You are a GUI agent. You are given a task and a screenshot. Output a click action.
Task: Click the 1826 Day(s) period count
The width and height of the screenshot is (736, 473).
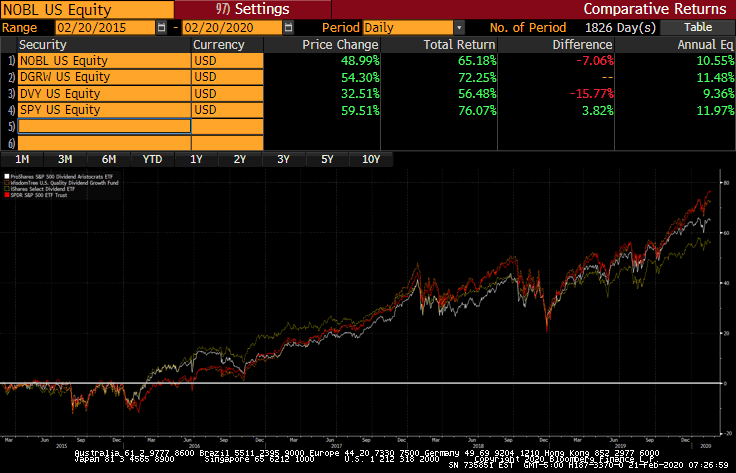pos(620,28)
